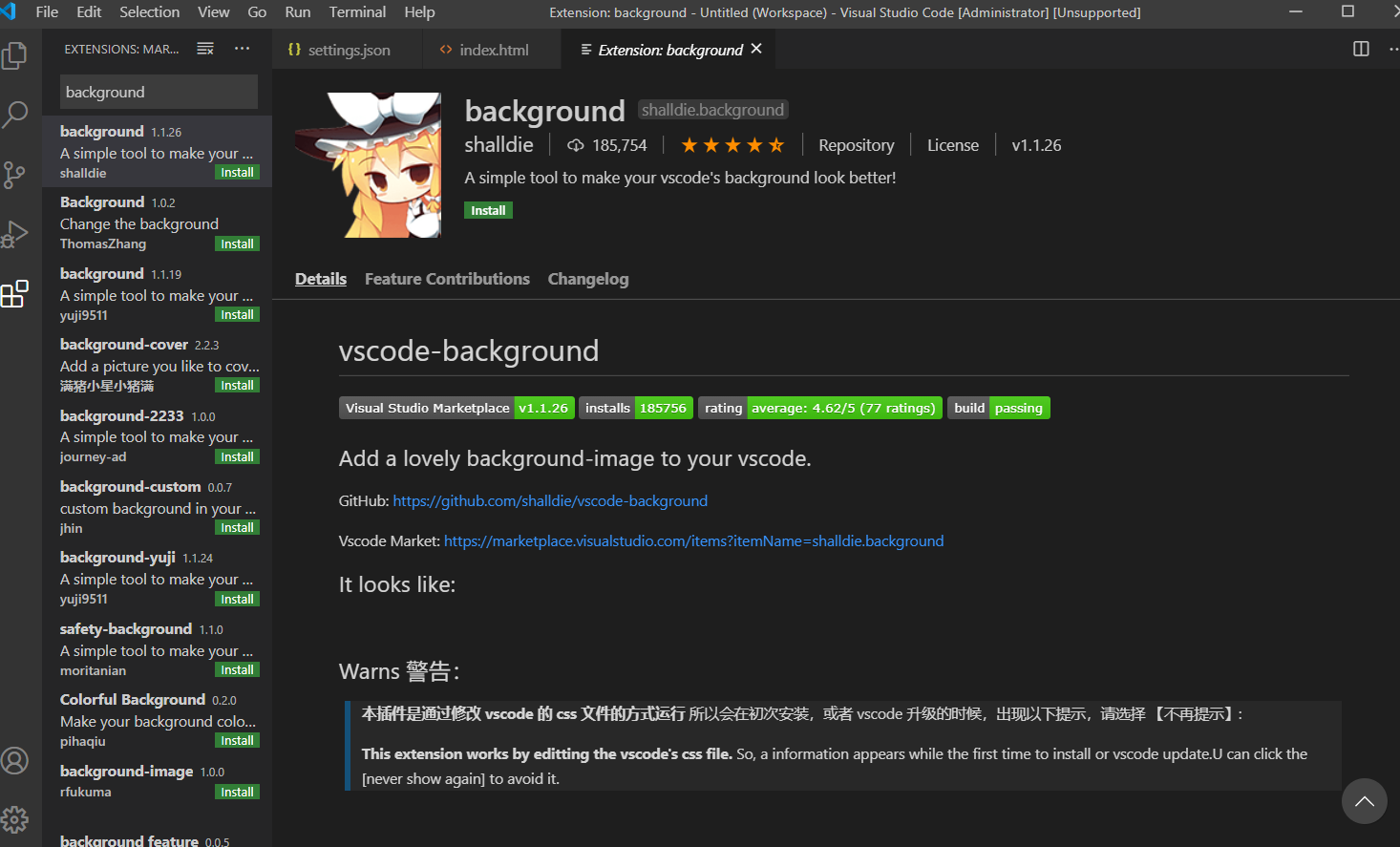
Task: Open Extensions panel more actions ellipsis
Action: point(242,49)
